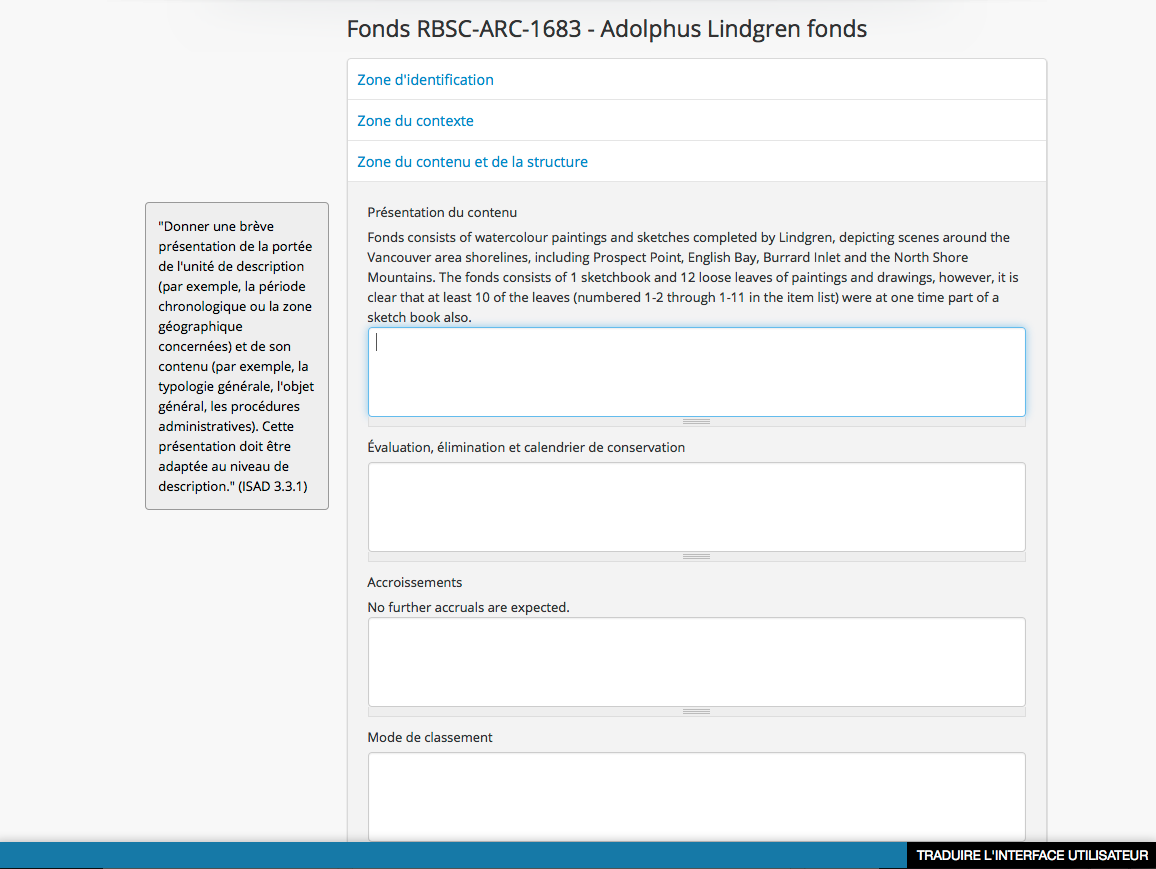Open Traduire l'interface utilisateur

point(1031,855)
